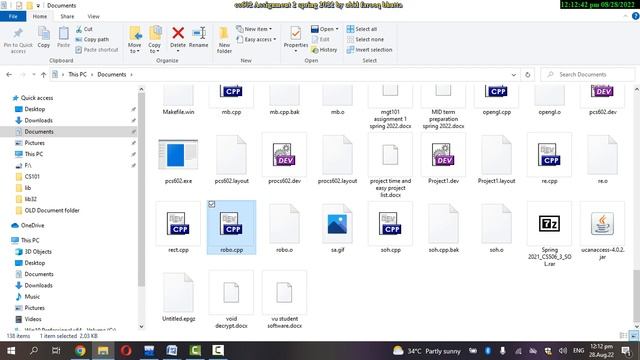Open recent locations dropdown arrow

[33, 75]
